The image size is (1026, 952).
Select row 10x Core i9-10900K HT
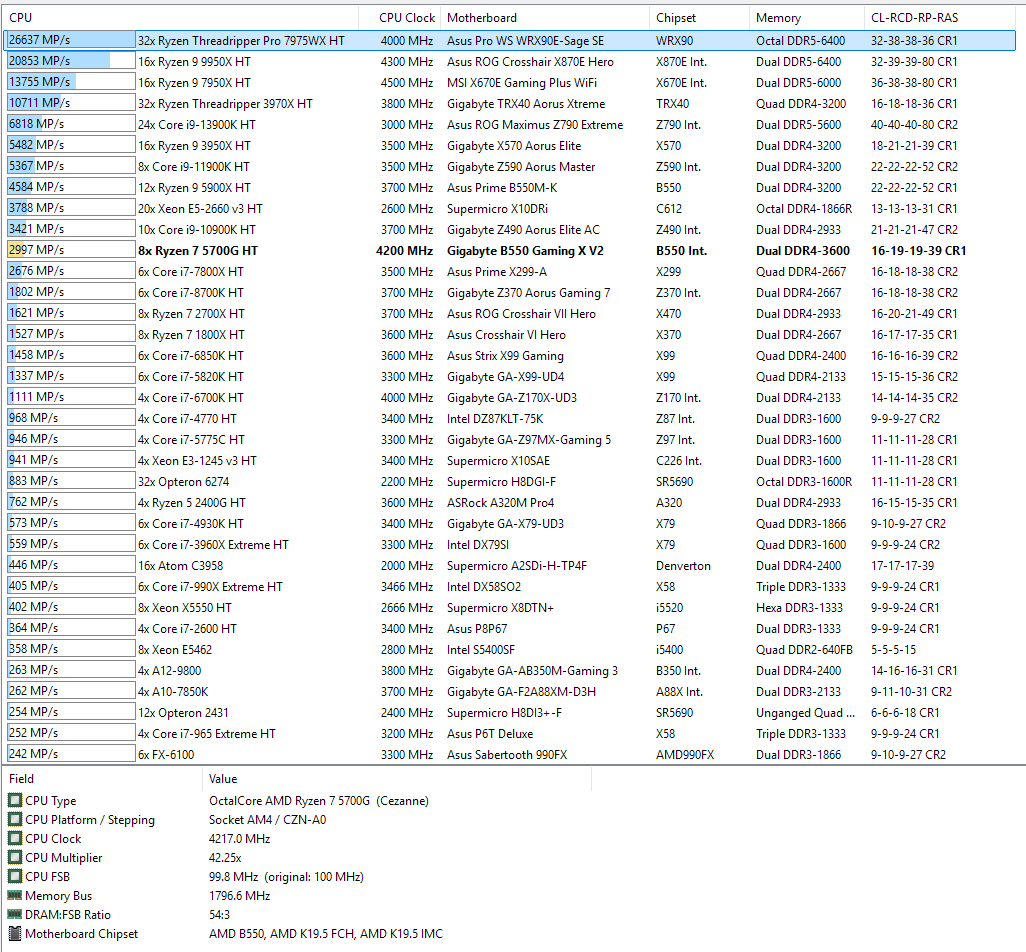click(x=509, y=230)
